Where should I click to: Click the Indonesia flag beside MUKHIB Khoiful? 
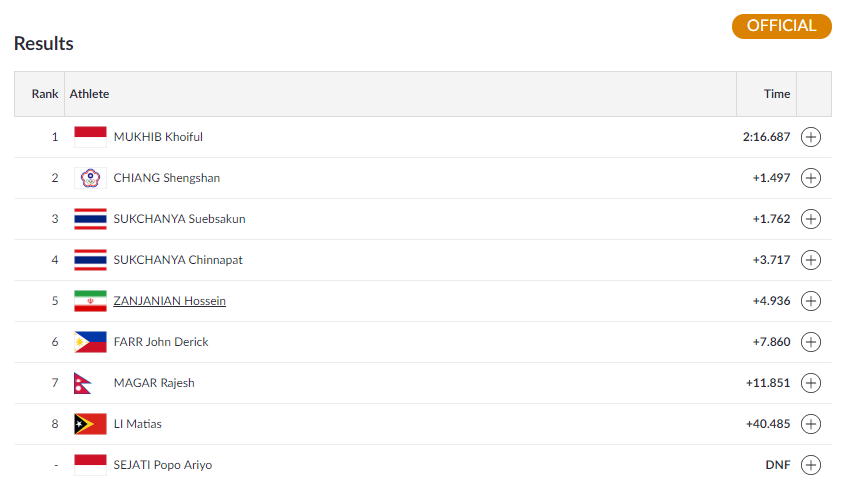[90, 137]
